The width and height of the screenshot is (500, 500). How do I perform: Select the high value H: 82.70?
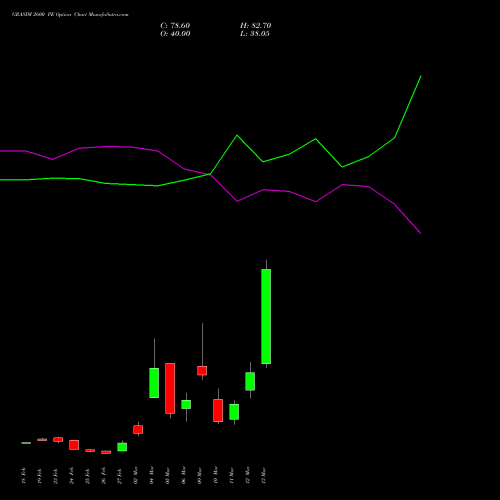tap(256, 26)
